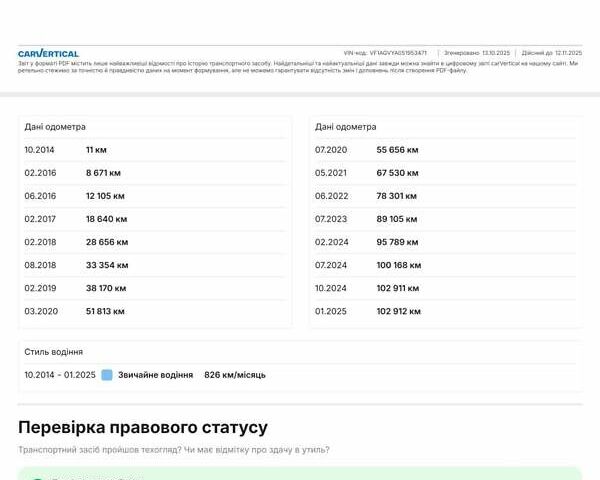Select the reading 102 912 км
The image size is (600, 480).
398,311
